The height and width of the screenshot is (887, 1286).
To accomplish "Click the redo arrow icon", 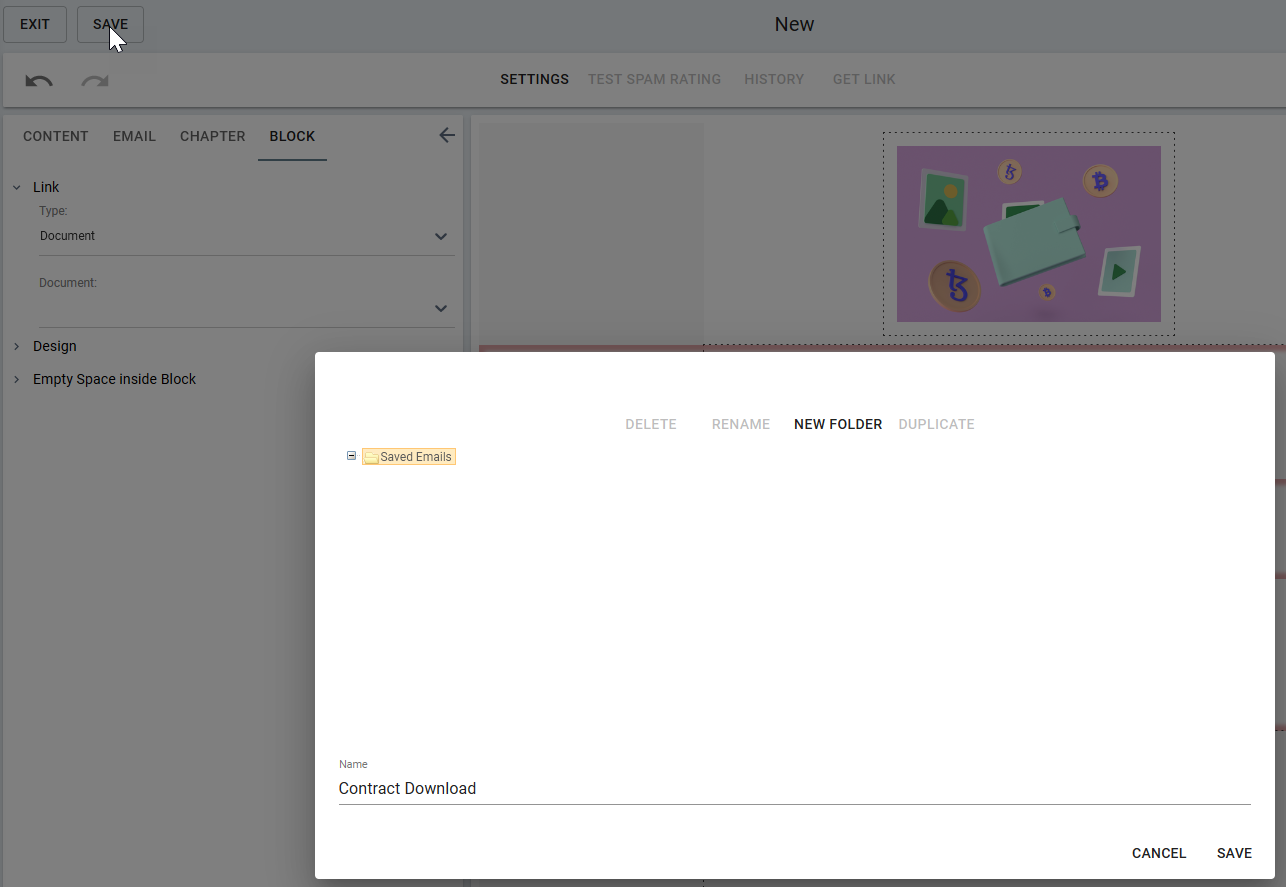I will pos(95,81).
